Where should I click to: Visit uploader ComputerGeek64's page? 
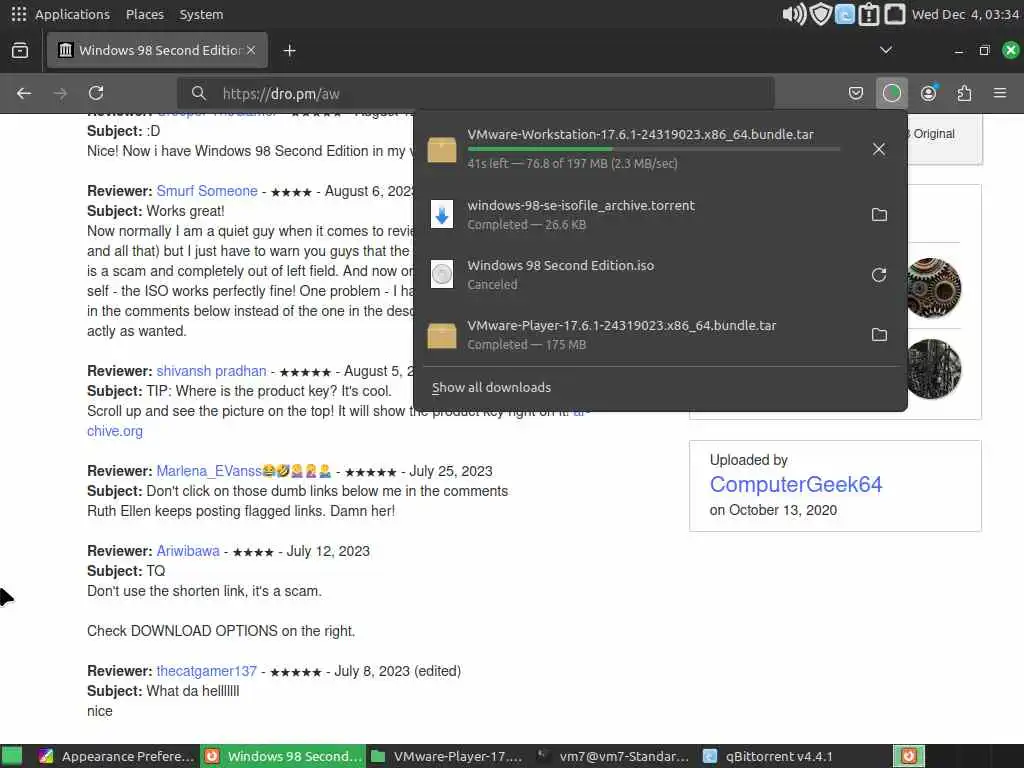pos(795,484)
